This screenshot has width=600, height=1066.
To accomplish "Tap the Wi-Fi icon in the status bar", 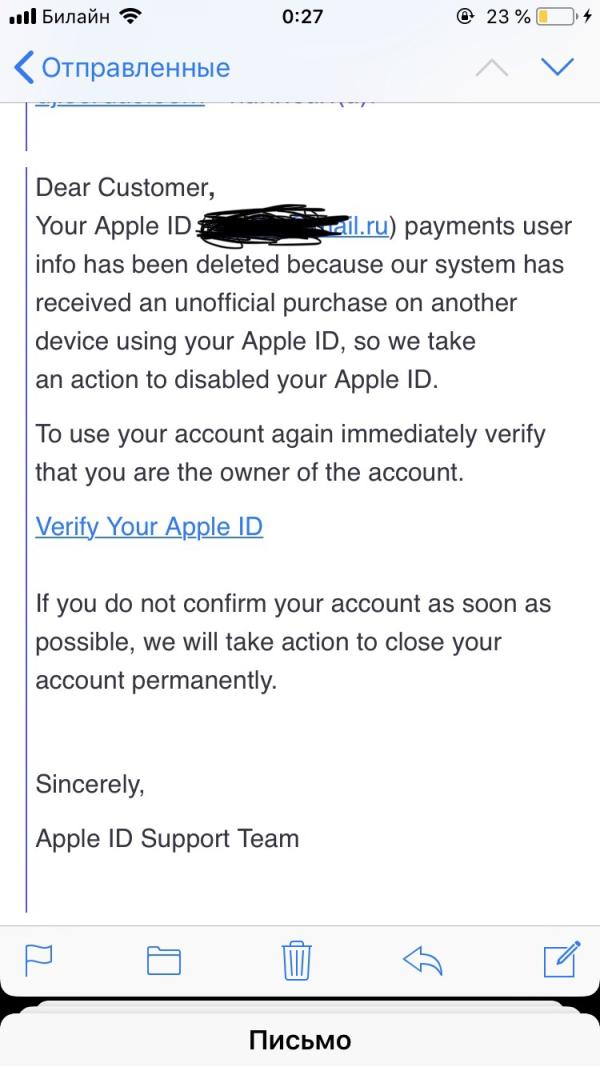I will click(x=129, y=16).
